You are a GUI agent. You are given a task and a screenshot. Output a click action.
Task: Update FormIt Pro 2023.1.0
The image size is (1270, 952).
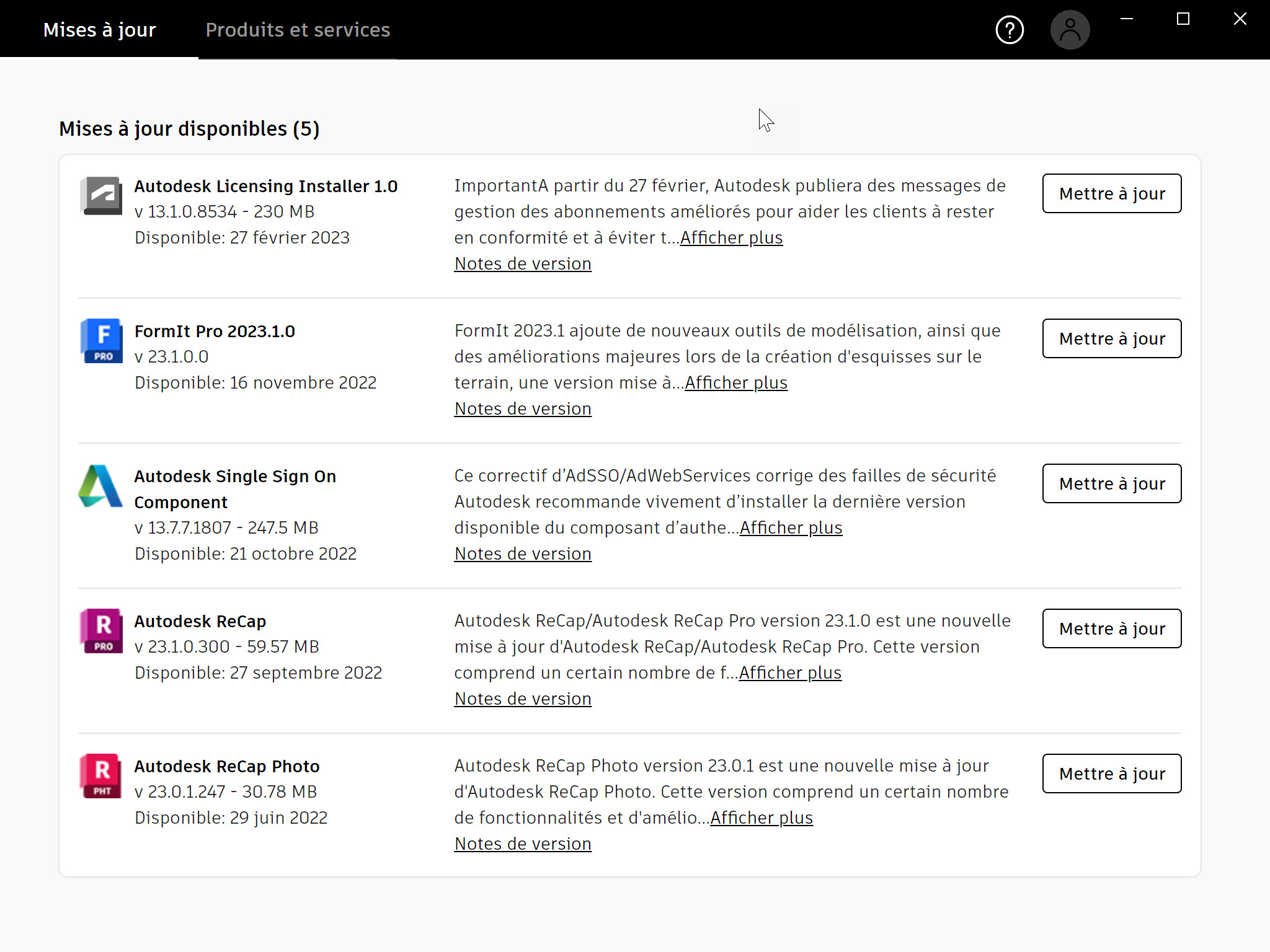click(x=1111, y=338)
